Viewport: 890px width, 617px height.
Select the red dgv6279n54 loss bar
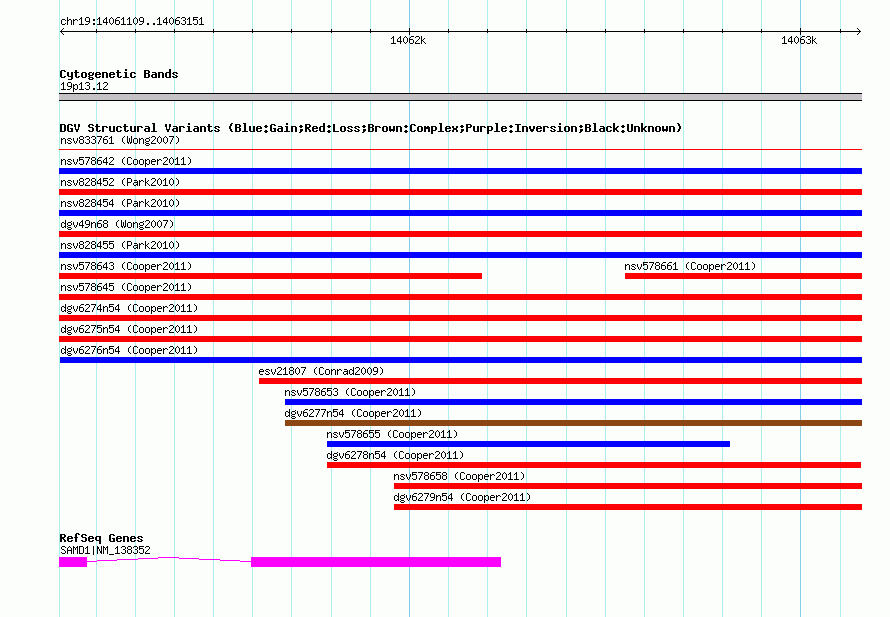pyautogui.click(x=628, y=507)
